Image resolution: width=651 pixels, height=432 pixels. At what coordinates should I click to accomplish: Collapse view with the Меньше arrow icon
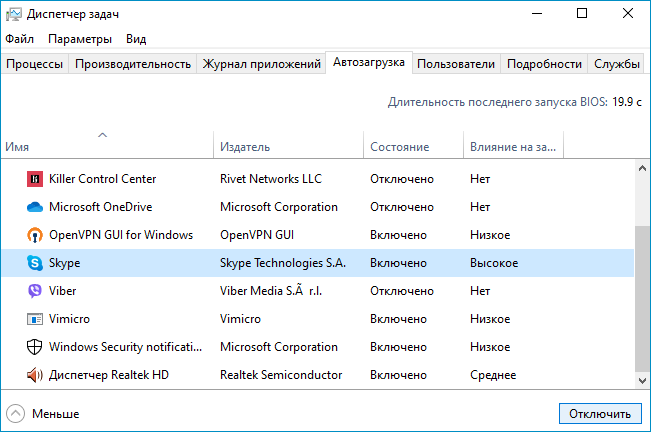(x=16, y=414)
